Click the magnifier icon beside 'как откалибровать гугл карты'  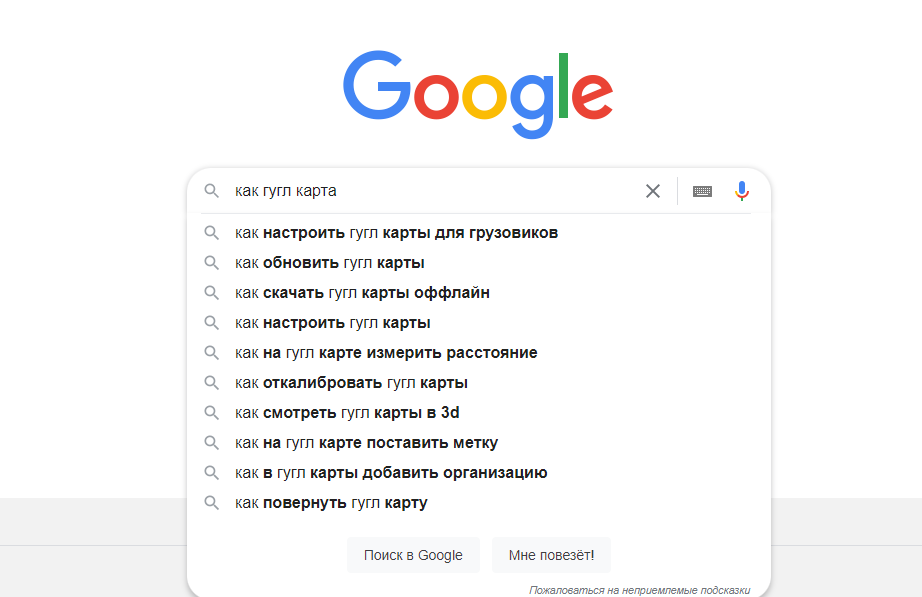(211, 382)
